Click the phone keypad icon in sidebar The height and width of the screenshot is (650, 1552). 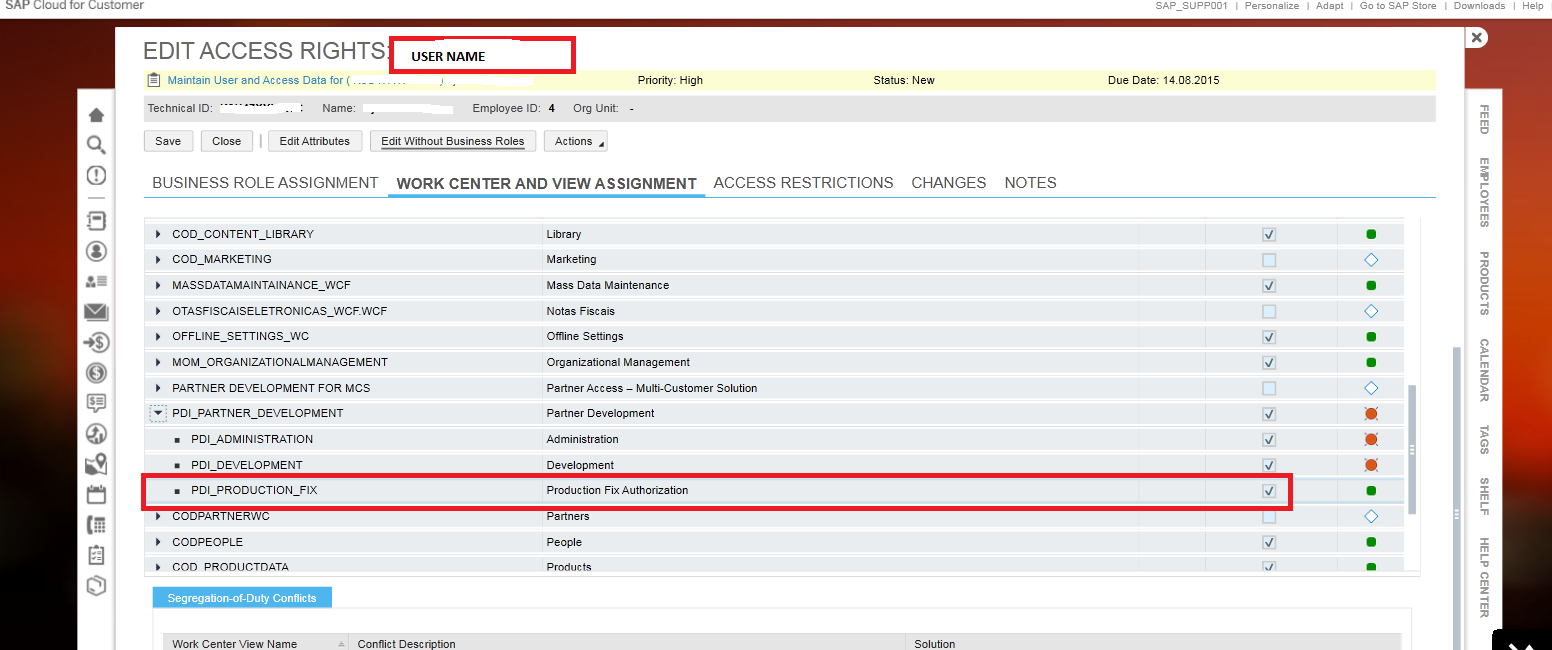(96, 525)
